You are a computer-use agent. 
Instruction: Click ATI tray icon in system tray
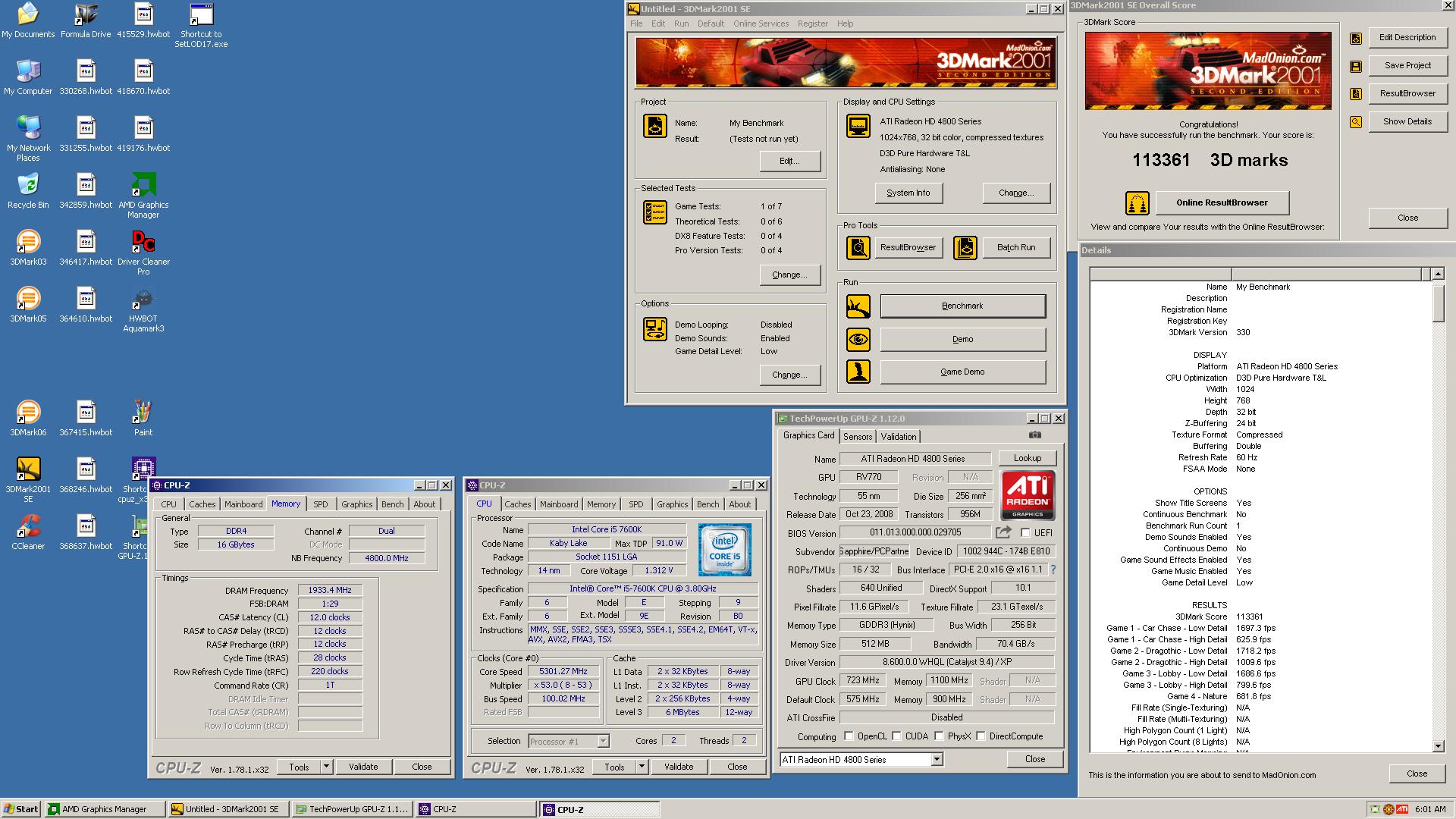pyautogui.click(x=1402, y=809)
